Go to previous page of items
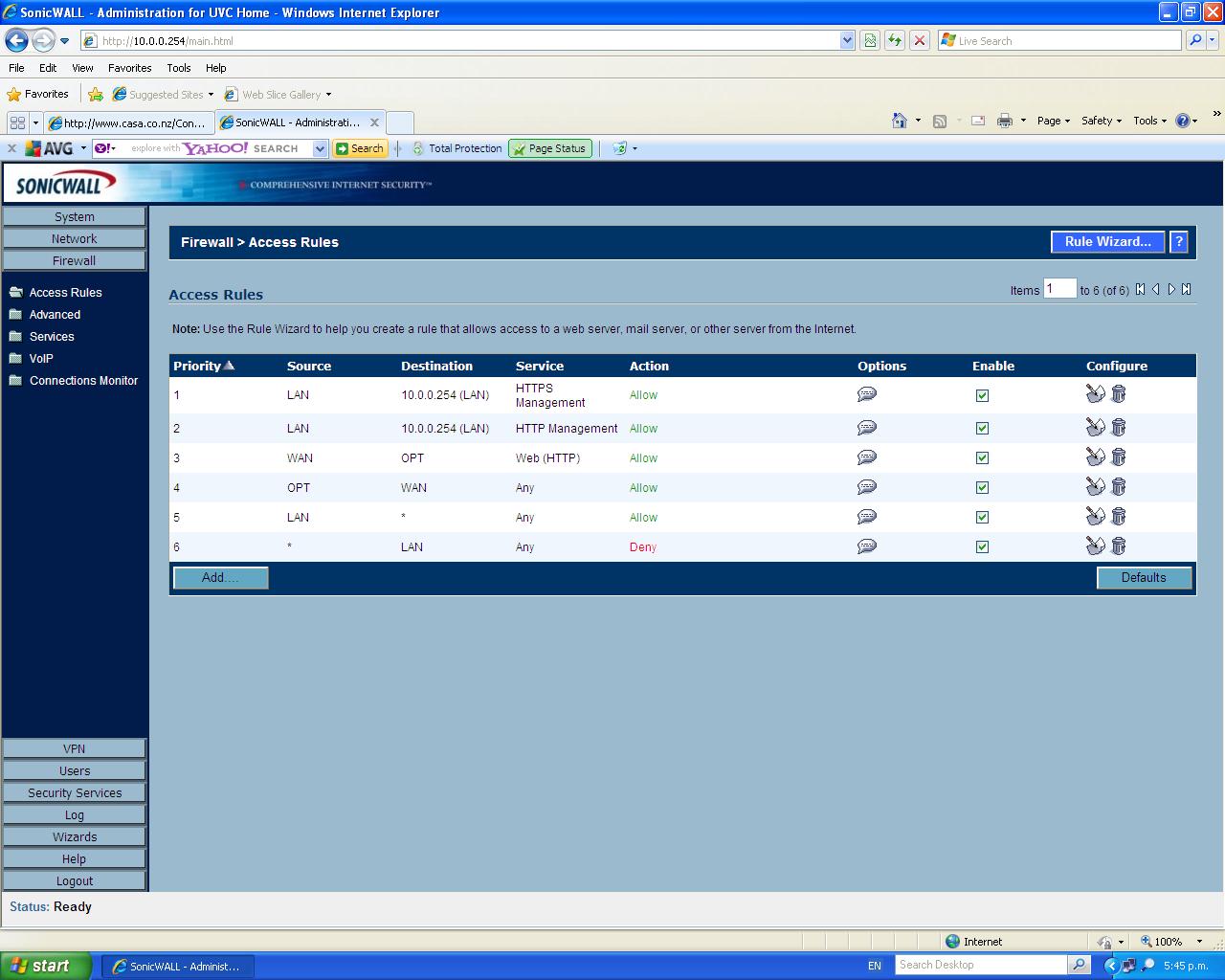This screenshot has width=1225, height=980. [1156, 289]
